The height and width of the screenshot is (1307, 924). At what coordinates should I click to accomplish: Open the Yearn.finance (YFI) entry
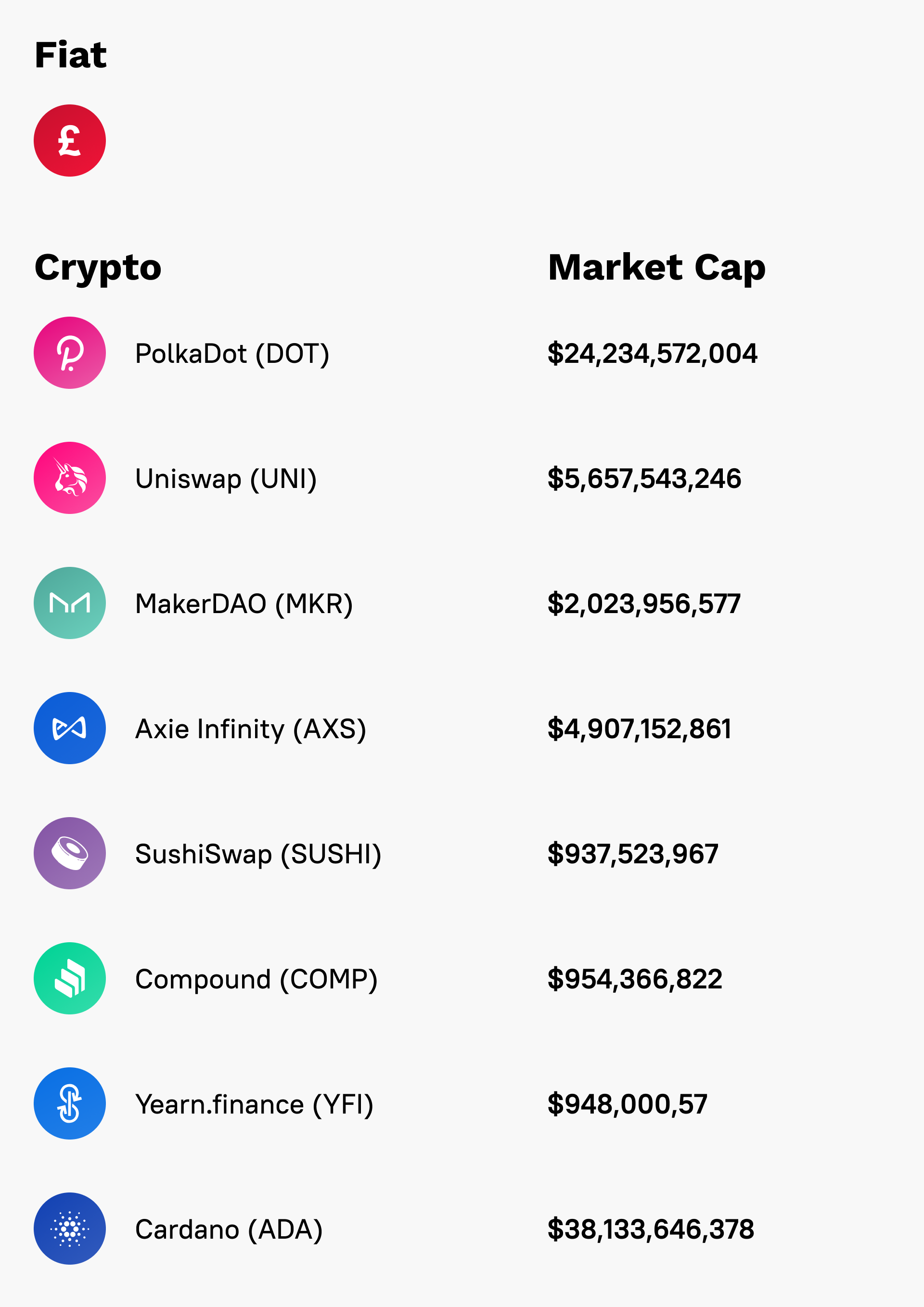point(255,1105)
